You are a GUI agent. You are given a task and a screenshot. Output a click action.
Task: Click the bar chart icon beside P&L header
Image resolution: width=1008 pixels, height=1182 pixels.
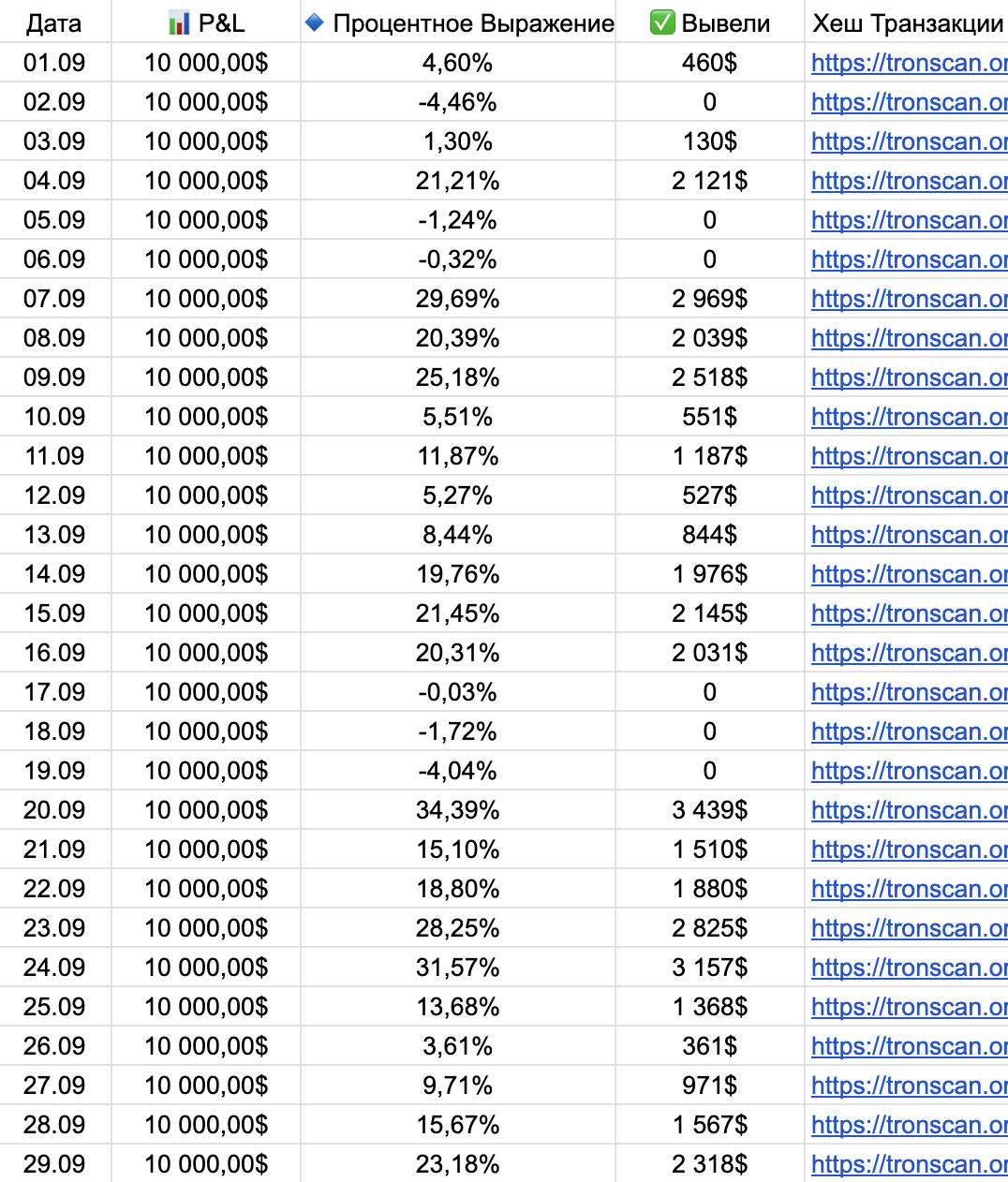tap(179, 23)
